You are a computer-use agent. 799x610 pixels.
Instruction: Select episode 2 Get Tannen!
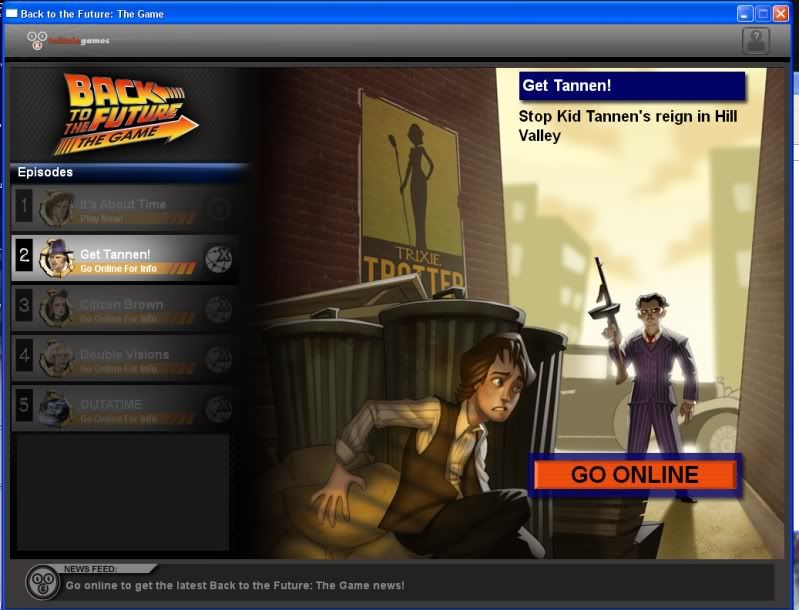pyautogui.click(x=125, y=258)
